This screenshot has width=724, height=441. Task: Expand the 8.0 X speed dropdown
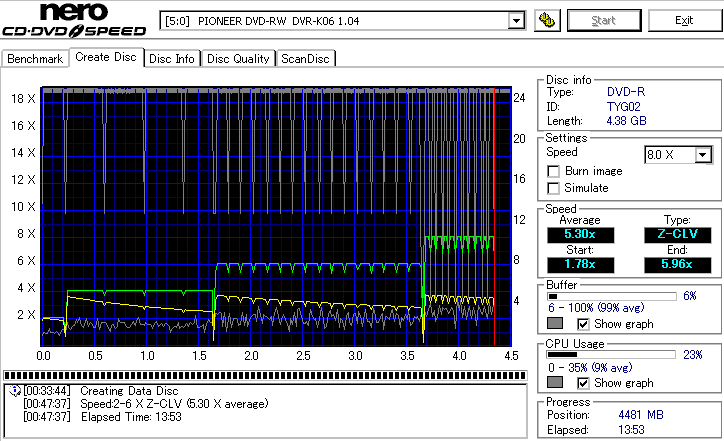point(703,155)
